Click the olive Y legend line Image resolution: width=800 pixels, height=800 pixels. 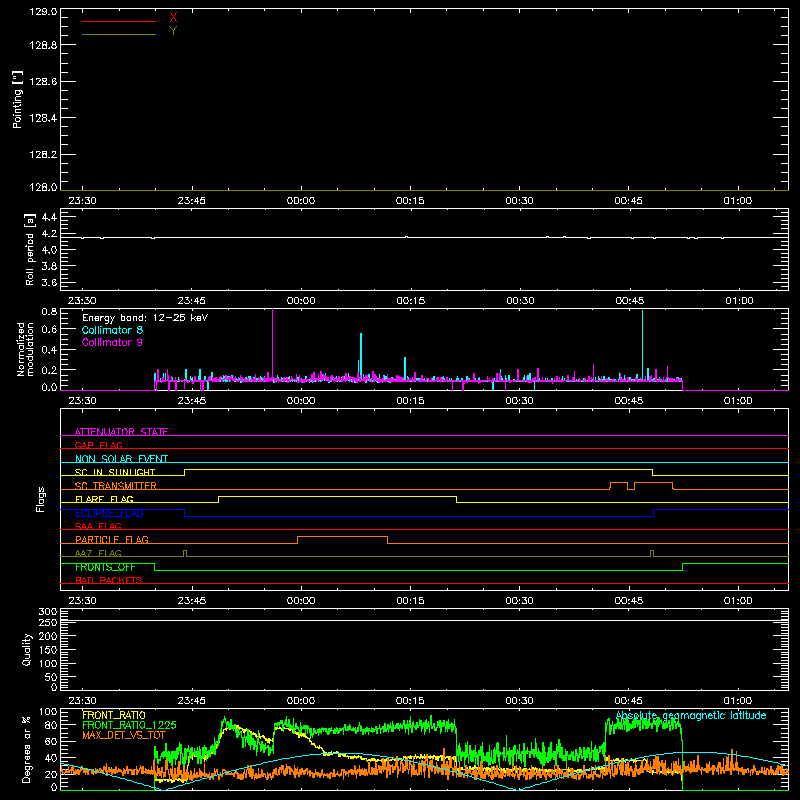pos(118,34)
